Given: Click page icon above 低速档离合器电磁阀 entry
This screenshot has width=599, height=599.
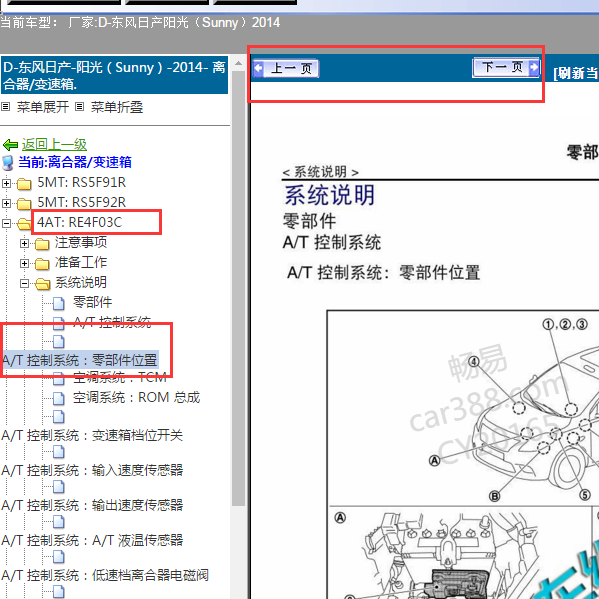Looking at the screenshot, I should (58, 557).
